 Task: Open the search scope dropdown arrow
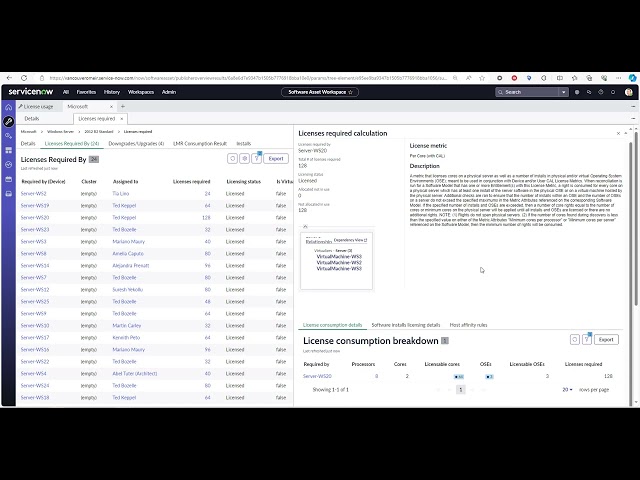(x=563, y=92)
